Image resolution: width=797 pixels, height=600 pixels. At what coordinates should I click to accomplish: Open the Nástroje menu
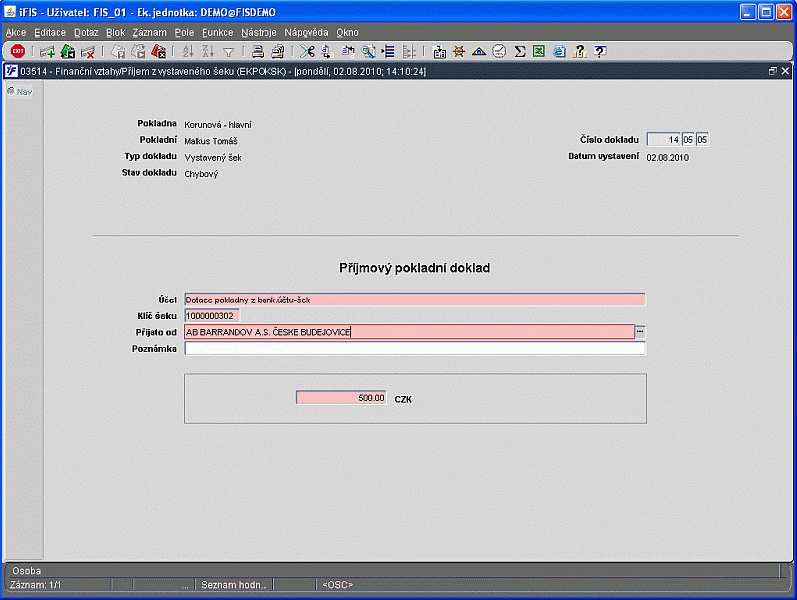(x=259, y=32)
